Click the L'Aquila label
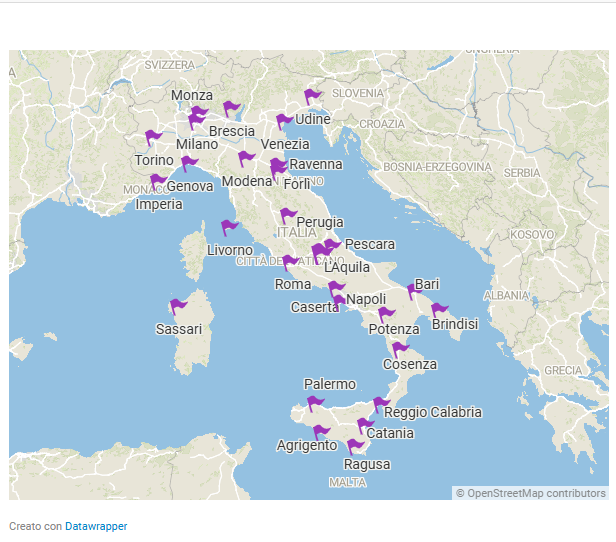The height and width of the screenshot is (542, 616). coord(347,267)
